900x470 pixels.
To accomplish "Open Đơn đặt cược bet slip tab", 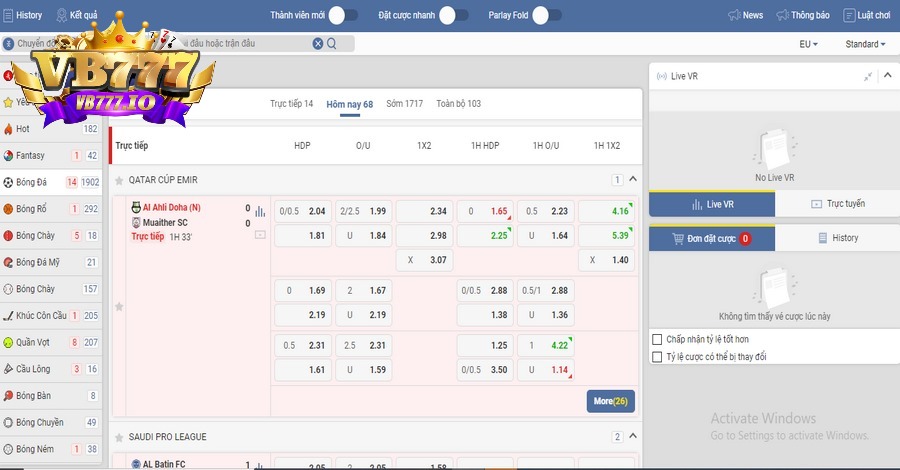I will (712, 239).
